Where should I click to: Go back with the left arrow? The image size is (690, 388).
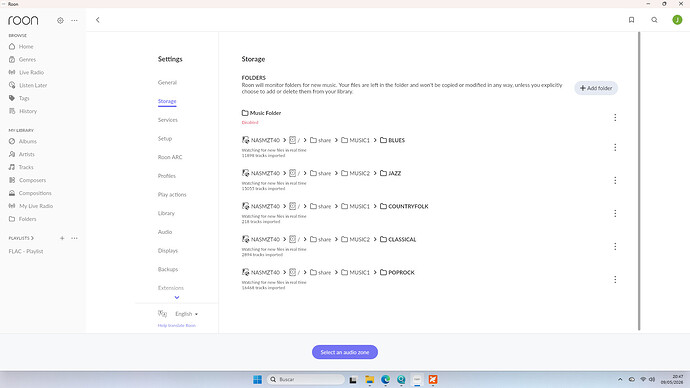pyautogui.click(x=98, y=20)
